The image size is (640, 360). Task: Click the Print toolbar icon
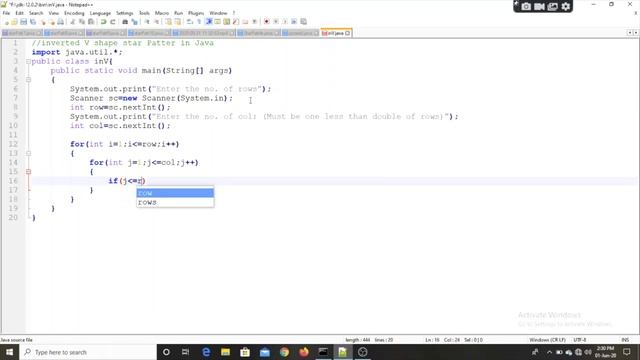(x=60, y=22)
